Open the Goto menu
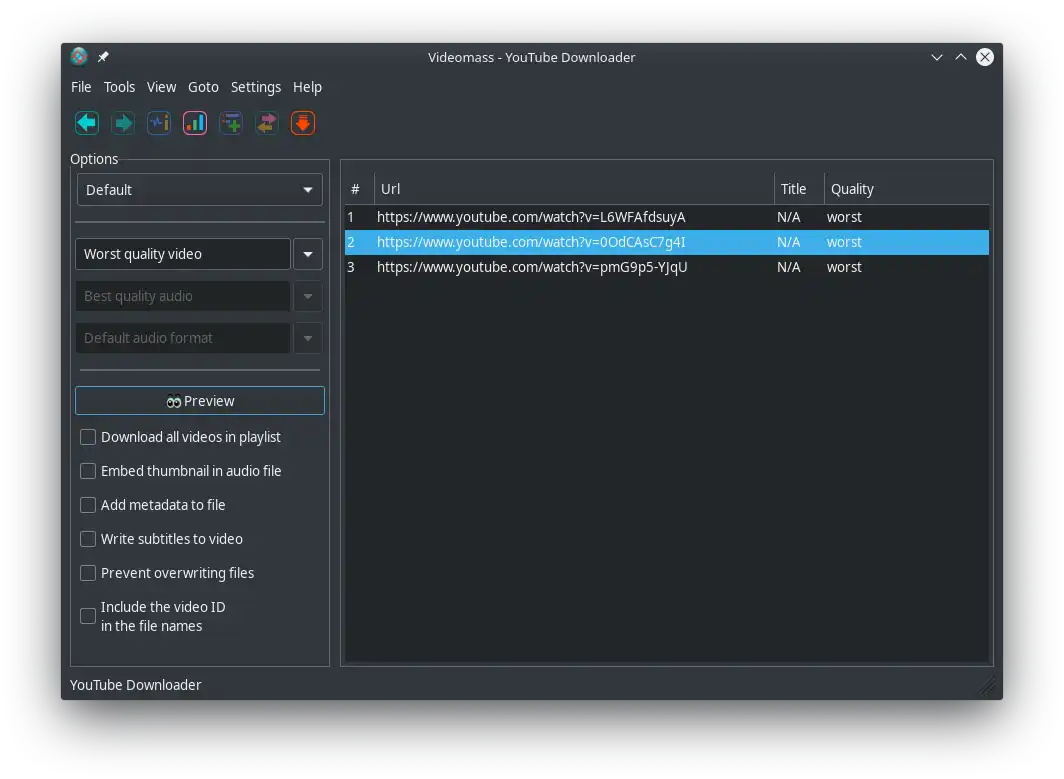Image resolution: width=1064 pixels, height=779 pixels. click(203, 87)
